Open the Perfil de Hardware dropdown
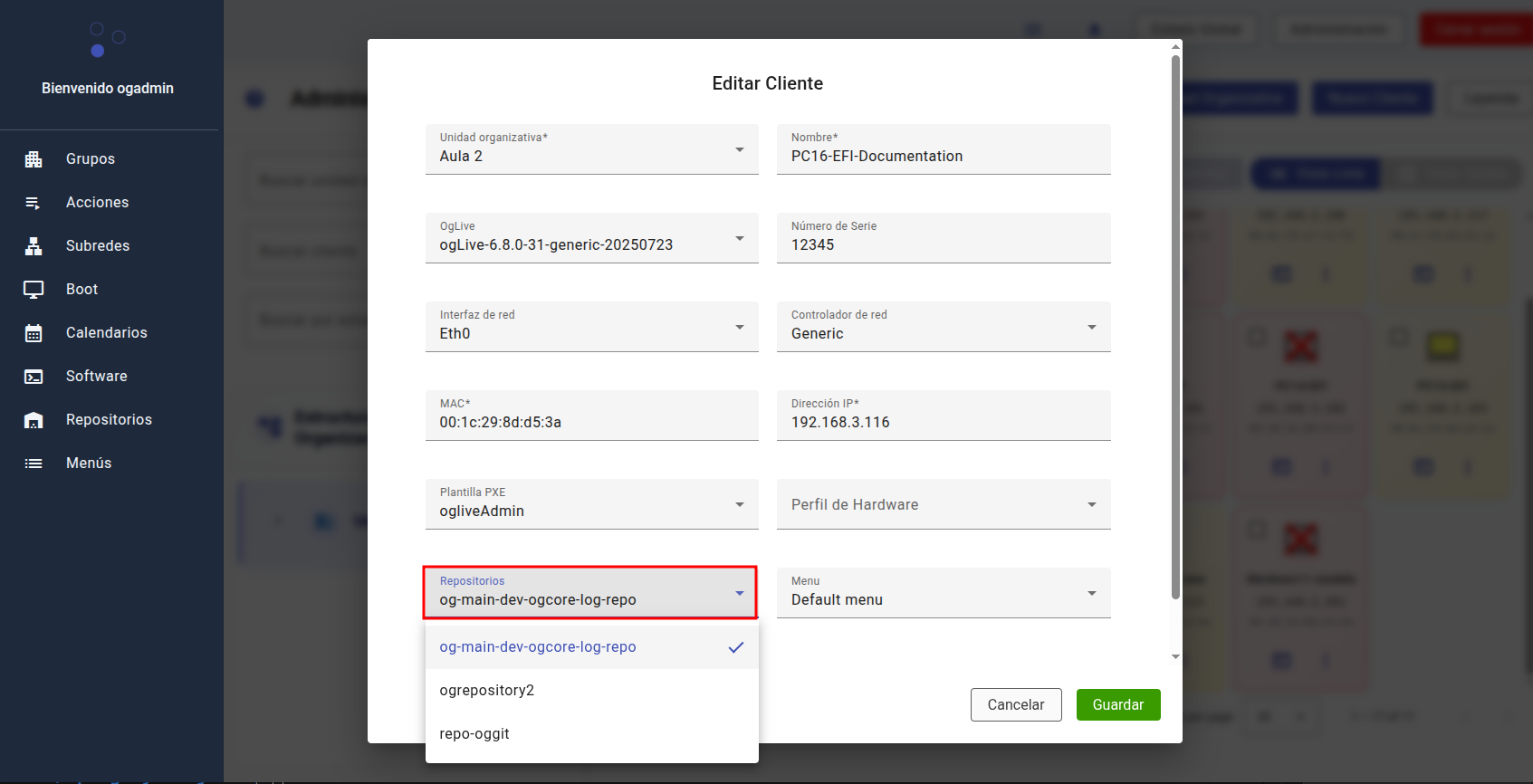The height and width of the screenshot is (784, 1533). coord(943,504)
